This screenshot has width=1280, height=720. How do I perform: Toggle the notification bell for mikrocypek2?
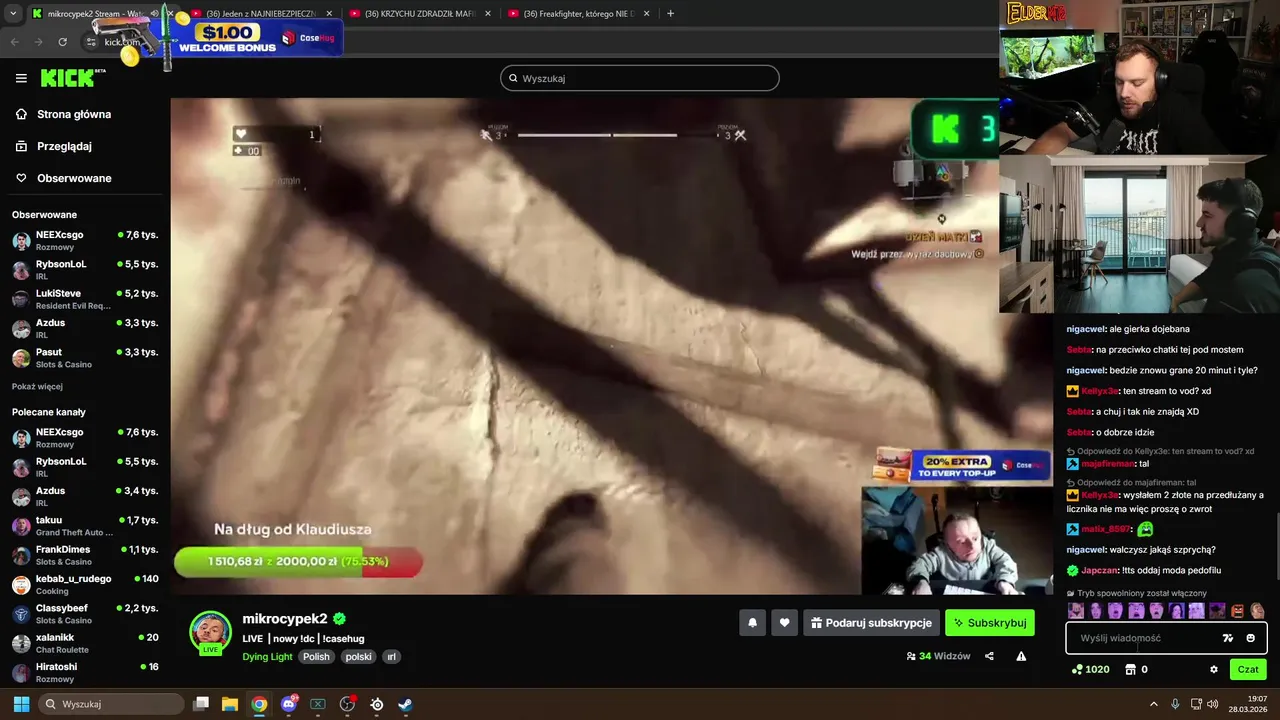tap(753, 623)
